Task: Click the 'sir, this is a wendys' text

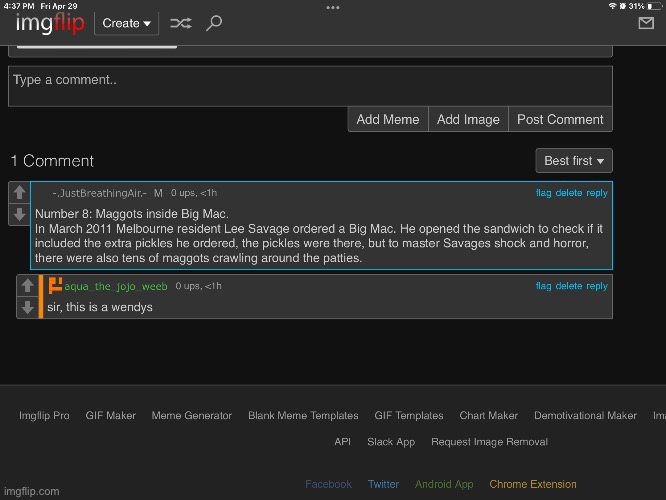Action: 100,307
